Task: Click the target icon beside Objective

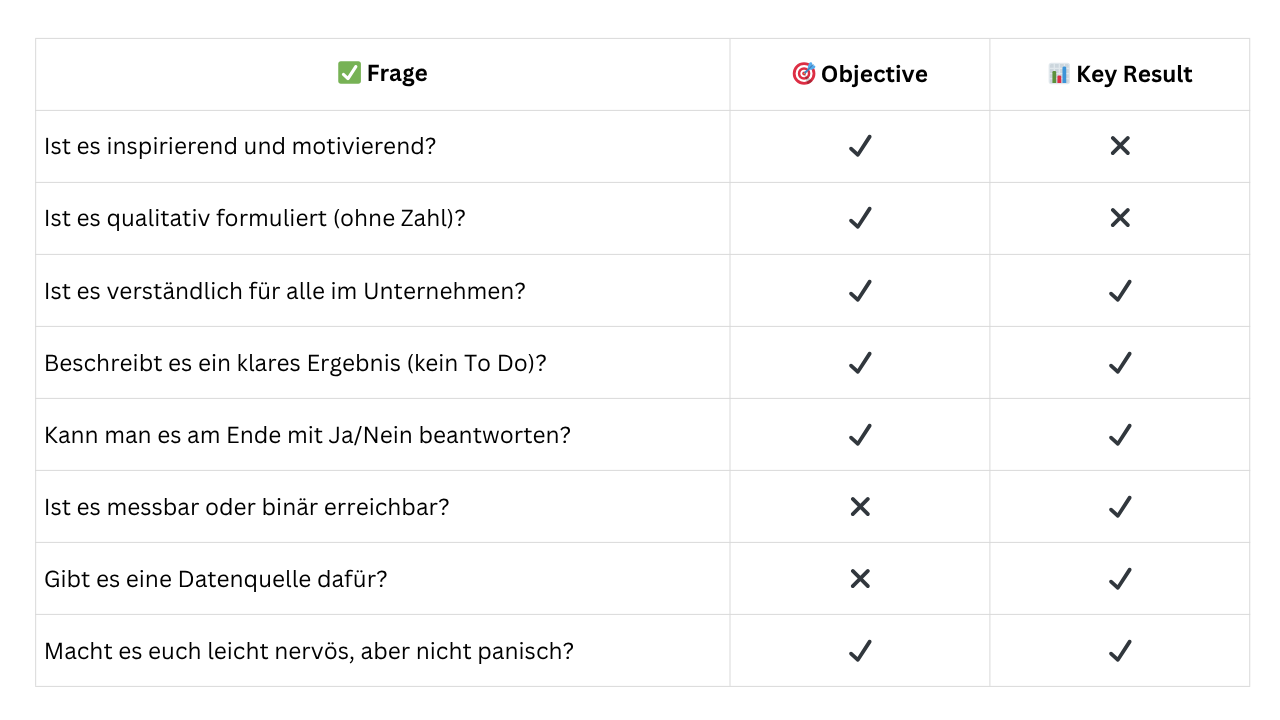Action: click(x=803, y=74)
